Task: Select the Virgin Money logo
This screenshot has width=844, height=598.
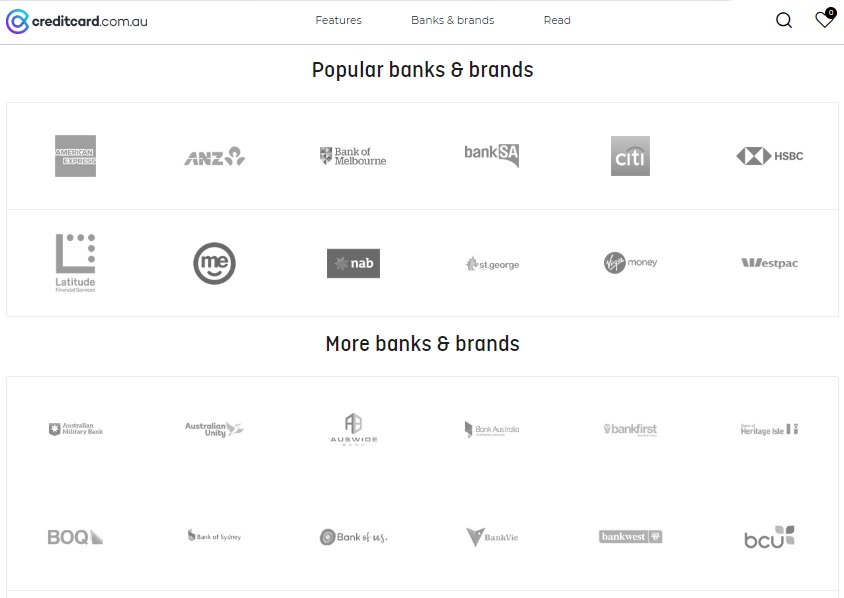Action: click(630, 263)
